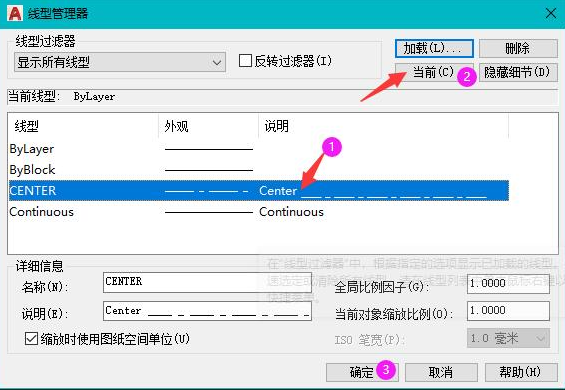The width and height of the screenshot is (565, 390).
Task: Select the ByBlock linetype row
Action: tap(259, 170)
